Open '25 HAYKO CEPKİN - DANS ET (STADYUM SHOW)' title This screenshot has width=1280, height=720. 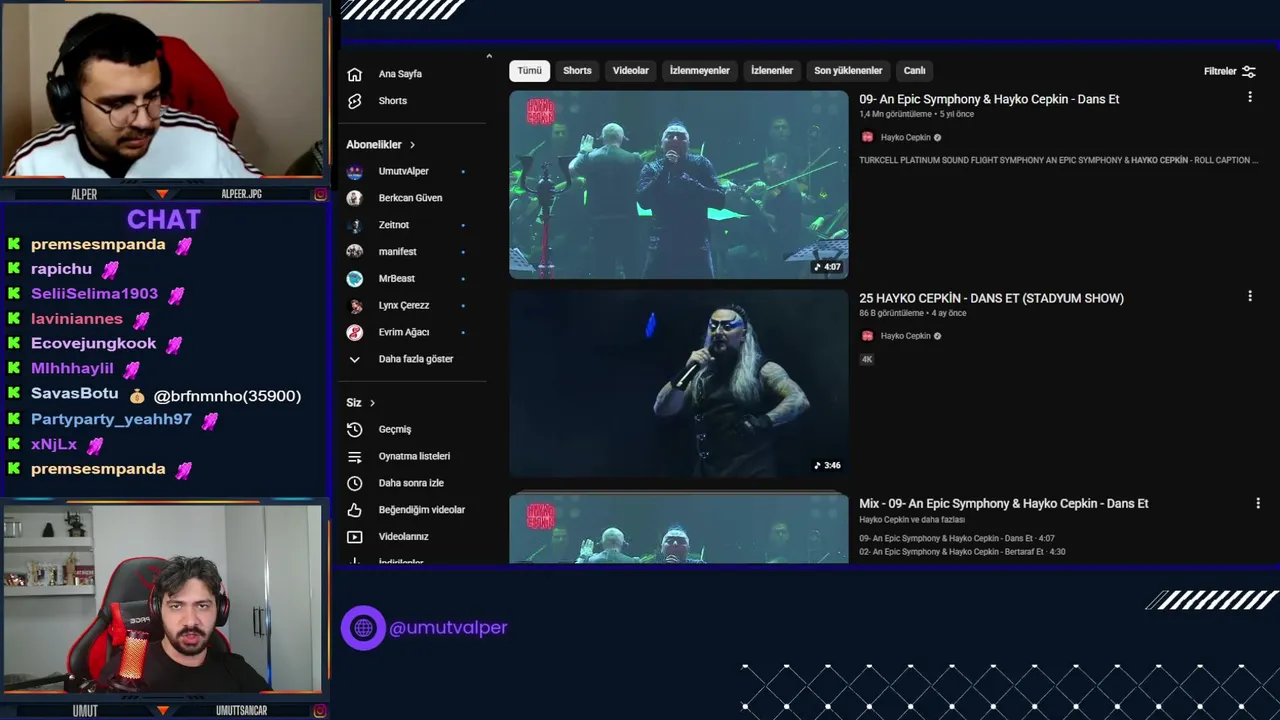(x=991, y=298)
